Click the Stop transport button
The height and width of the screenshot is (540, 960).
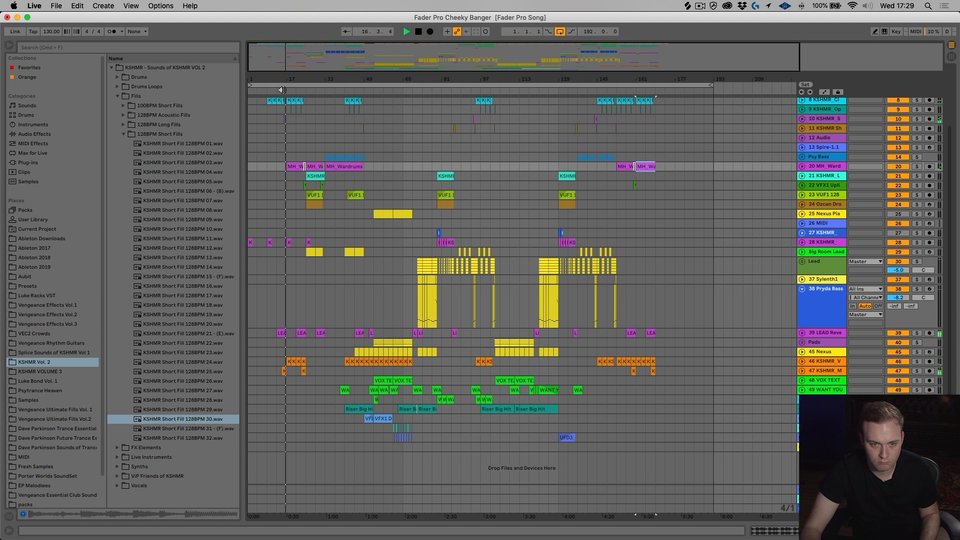(419, 31)
